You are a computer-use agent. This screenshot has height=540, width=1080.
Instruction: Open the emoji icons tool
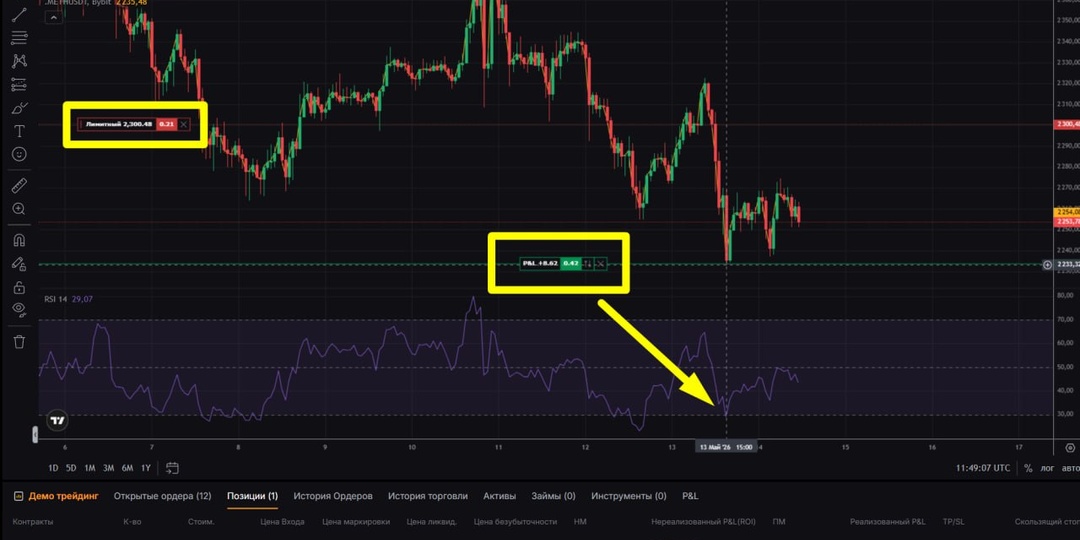19,154
